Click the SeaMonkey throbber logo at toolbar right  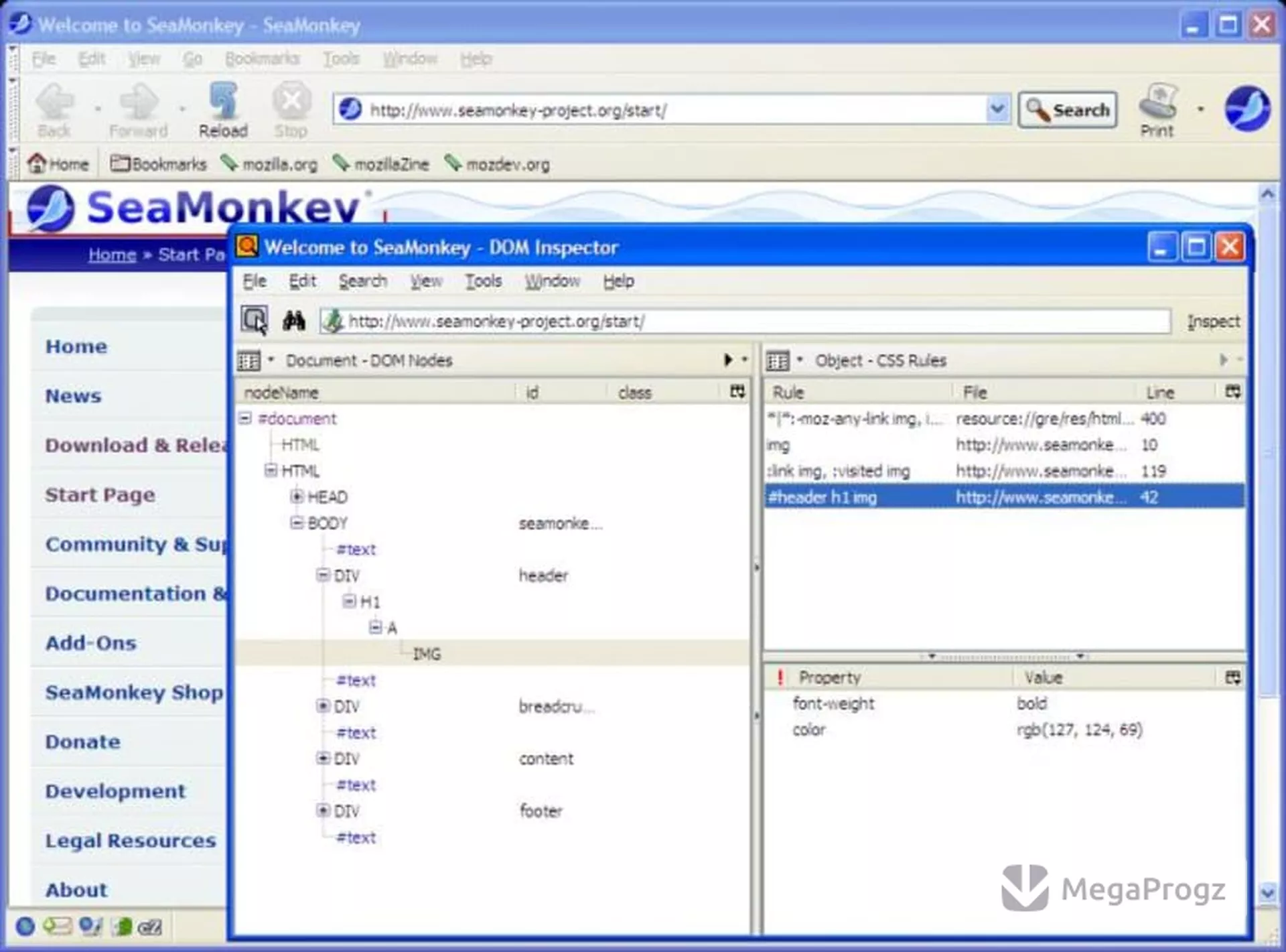pyautogui.click(x=1247, y=109)
